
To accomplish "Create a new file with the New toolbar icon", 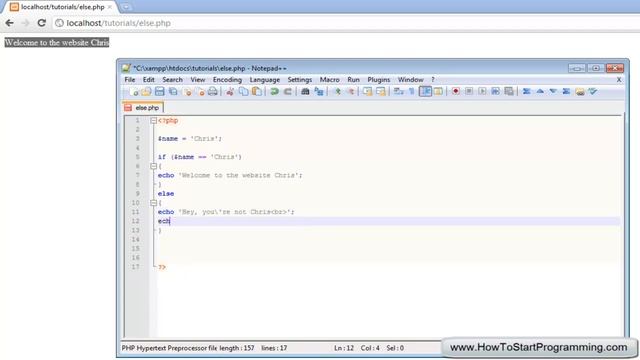I will pyautogui.click(x=133, y=92).
